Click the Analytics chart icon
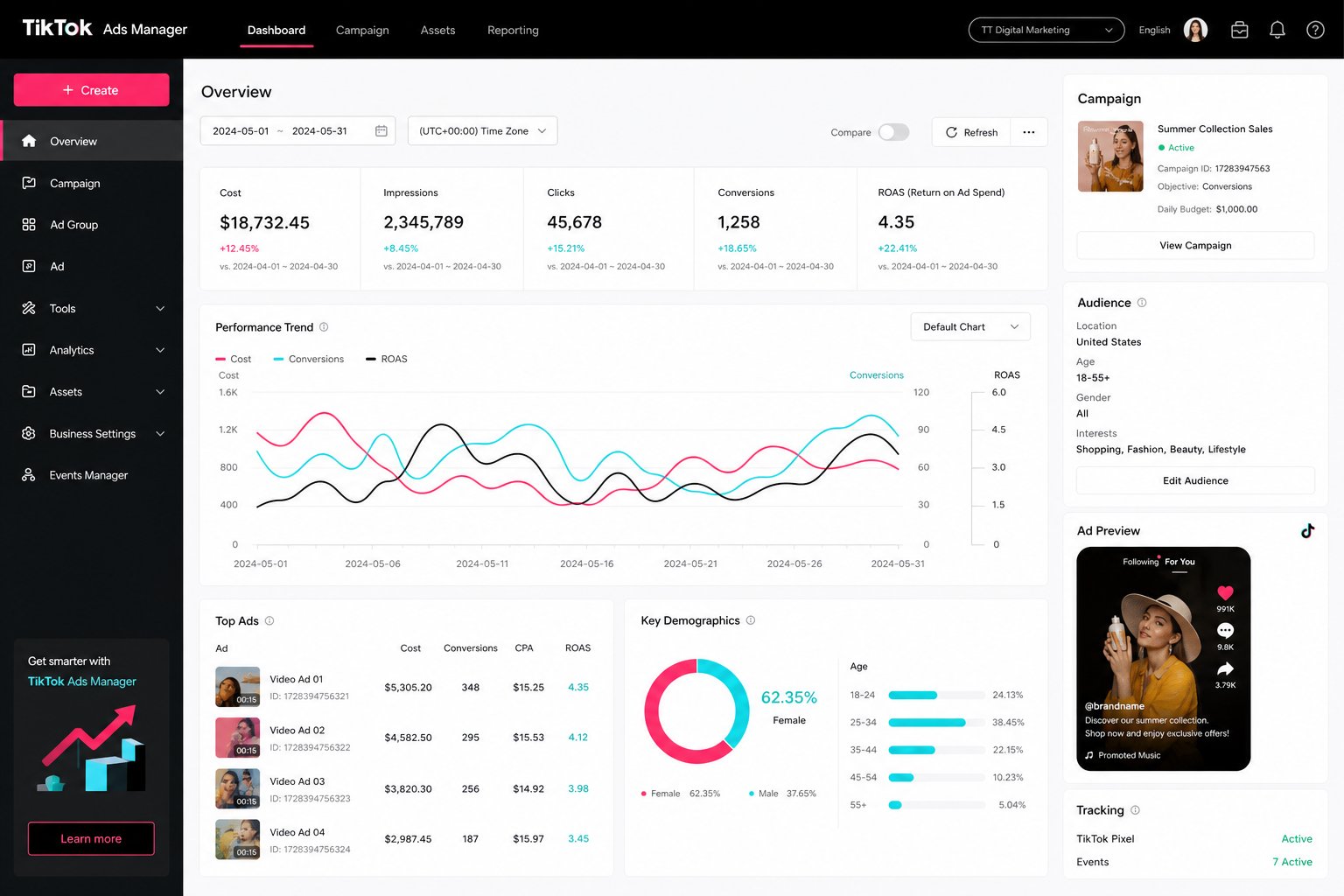This screenshot has height=896, width=1344. pyautogui.click(x=29, y=350)
